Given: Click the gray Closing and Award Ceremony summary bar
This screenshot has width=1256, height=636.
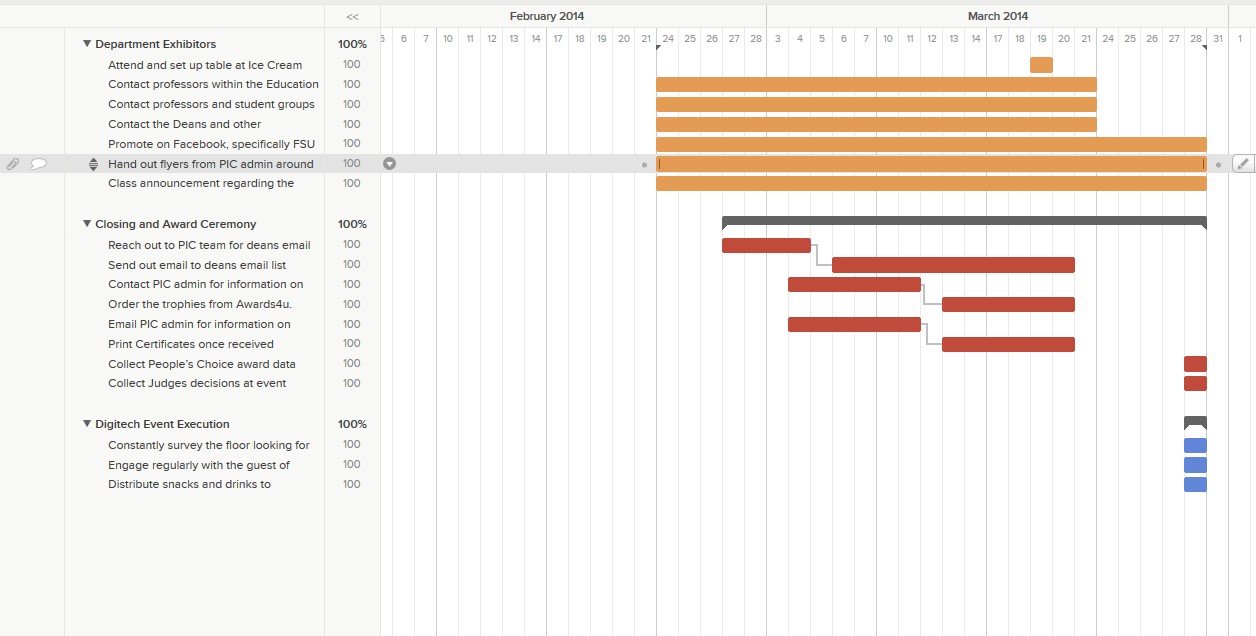Looking at the screenshot, I should point(963,221).
